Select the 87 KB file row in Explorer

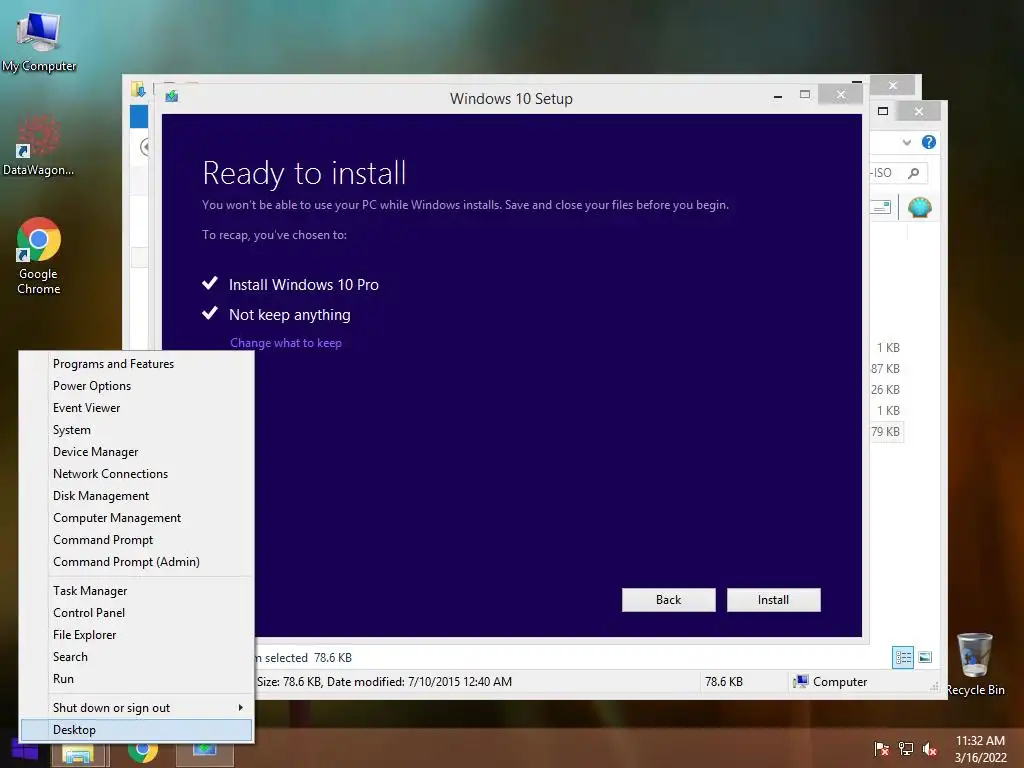pyautogui.click(x=886, y=368)
